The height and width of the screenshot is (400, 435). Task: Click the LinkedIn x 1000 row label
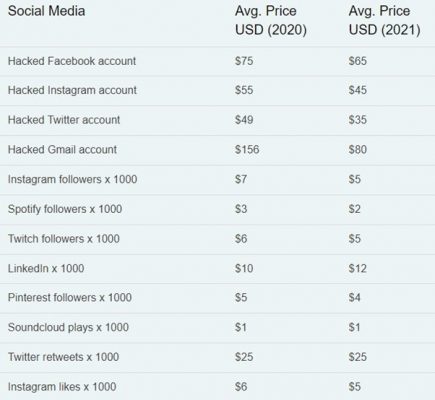46,268
